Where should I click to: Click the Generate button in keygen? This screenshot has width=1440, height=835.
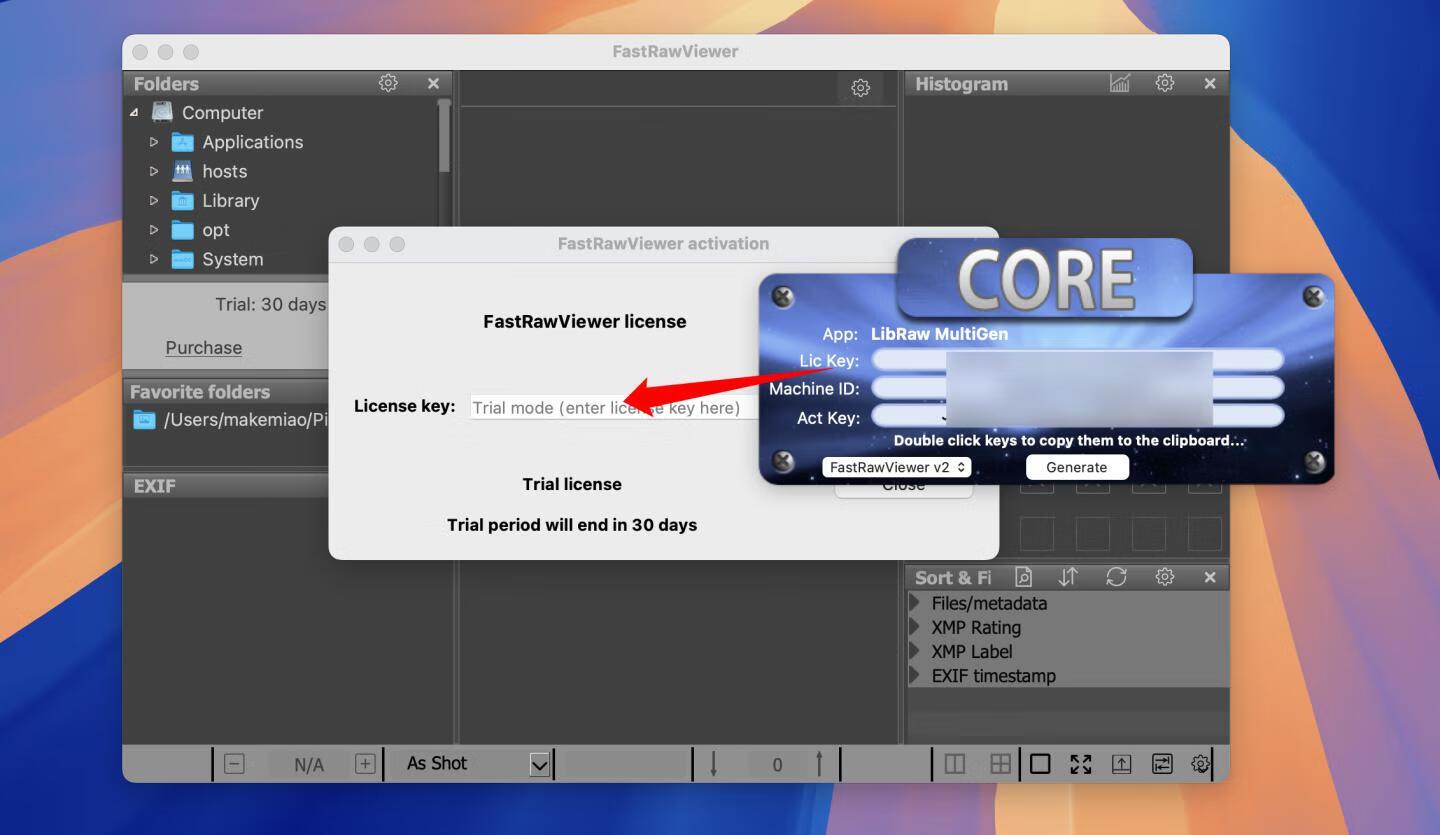pos(1077,467)
